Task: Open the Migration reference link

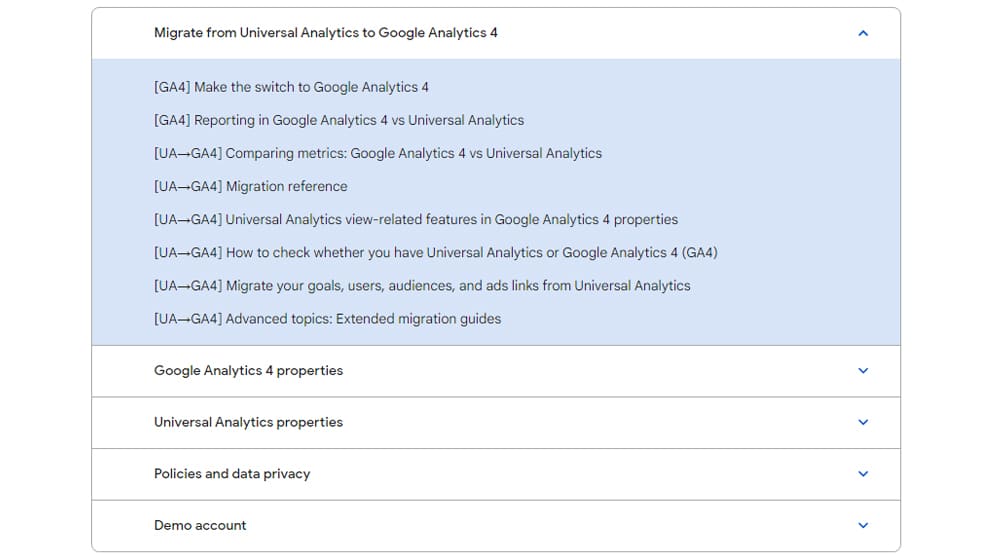Action: click(251, 187)
